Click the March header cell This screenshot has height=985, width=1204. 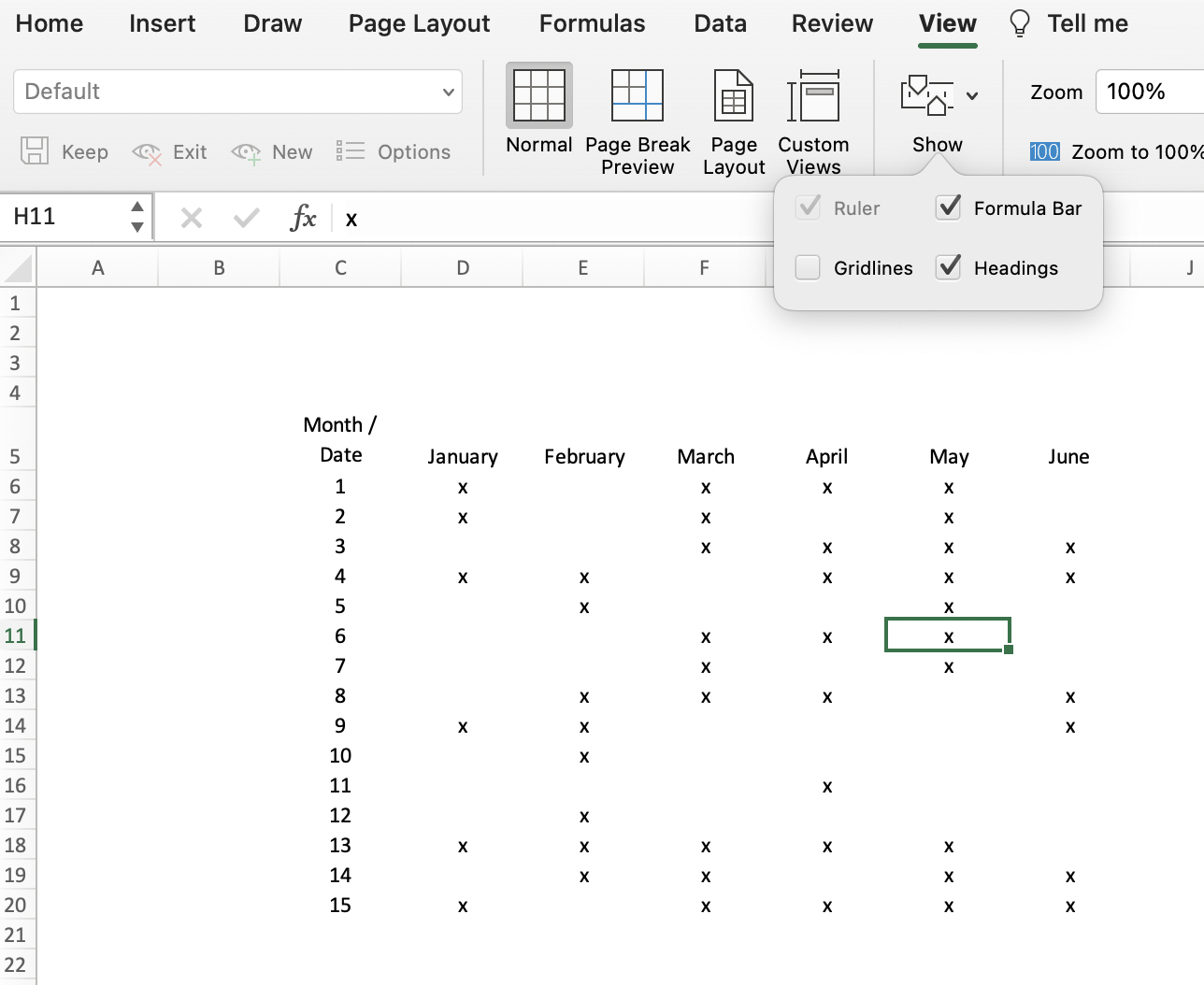pyautogui.click(x=706, y=456)
